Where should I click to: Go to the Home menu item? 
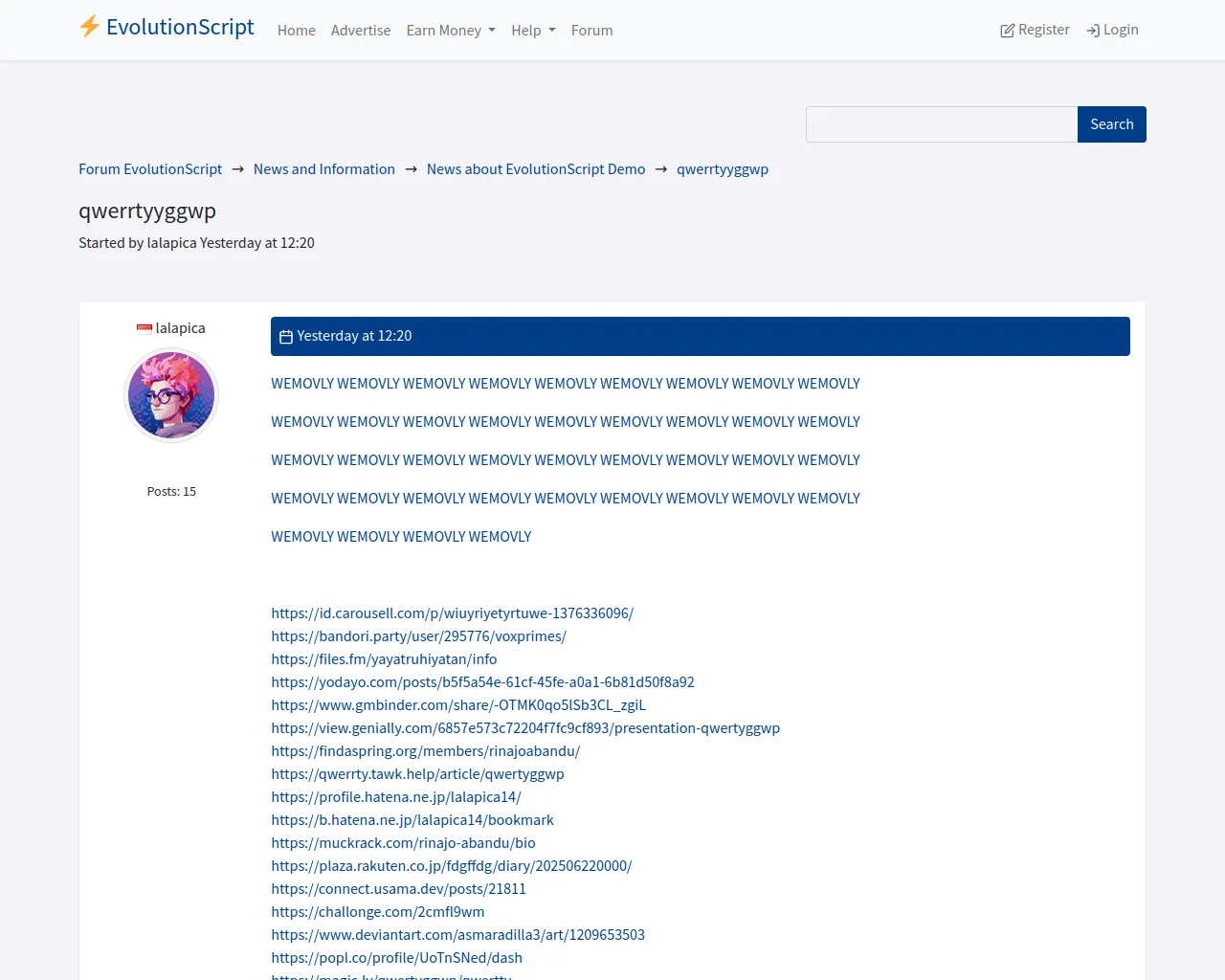[x=296, y=31]
